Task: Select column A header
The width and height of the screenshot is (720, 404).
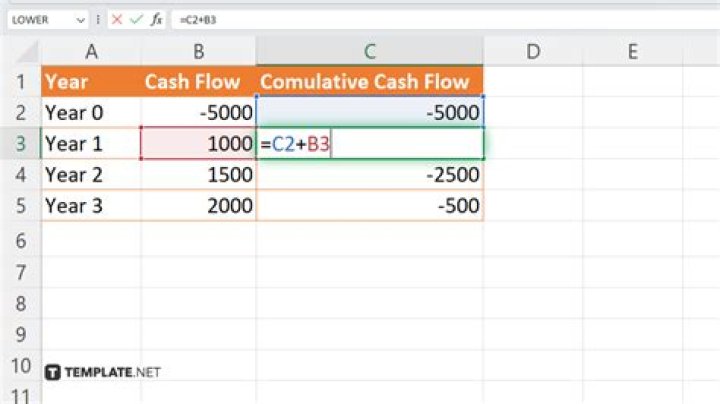Action: 91,51
